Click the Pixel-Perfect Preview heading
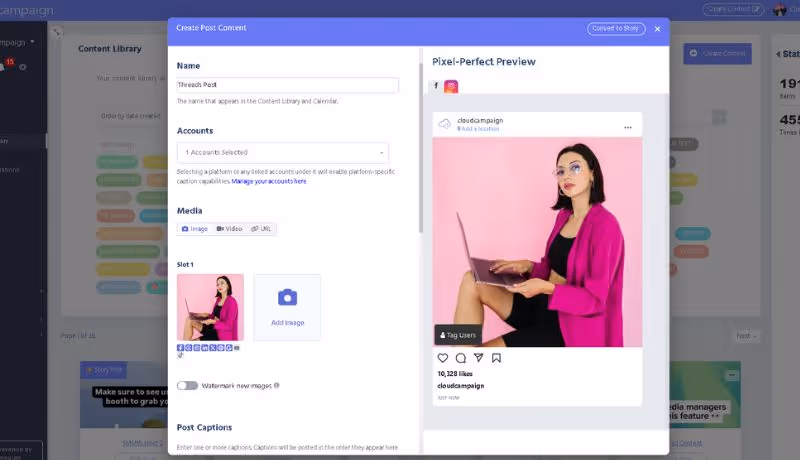 click(484, 62)
